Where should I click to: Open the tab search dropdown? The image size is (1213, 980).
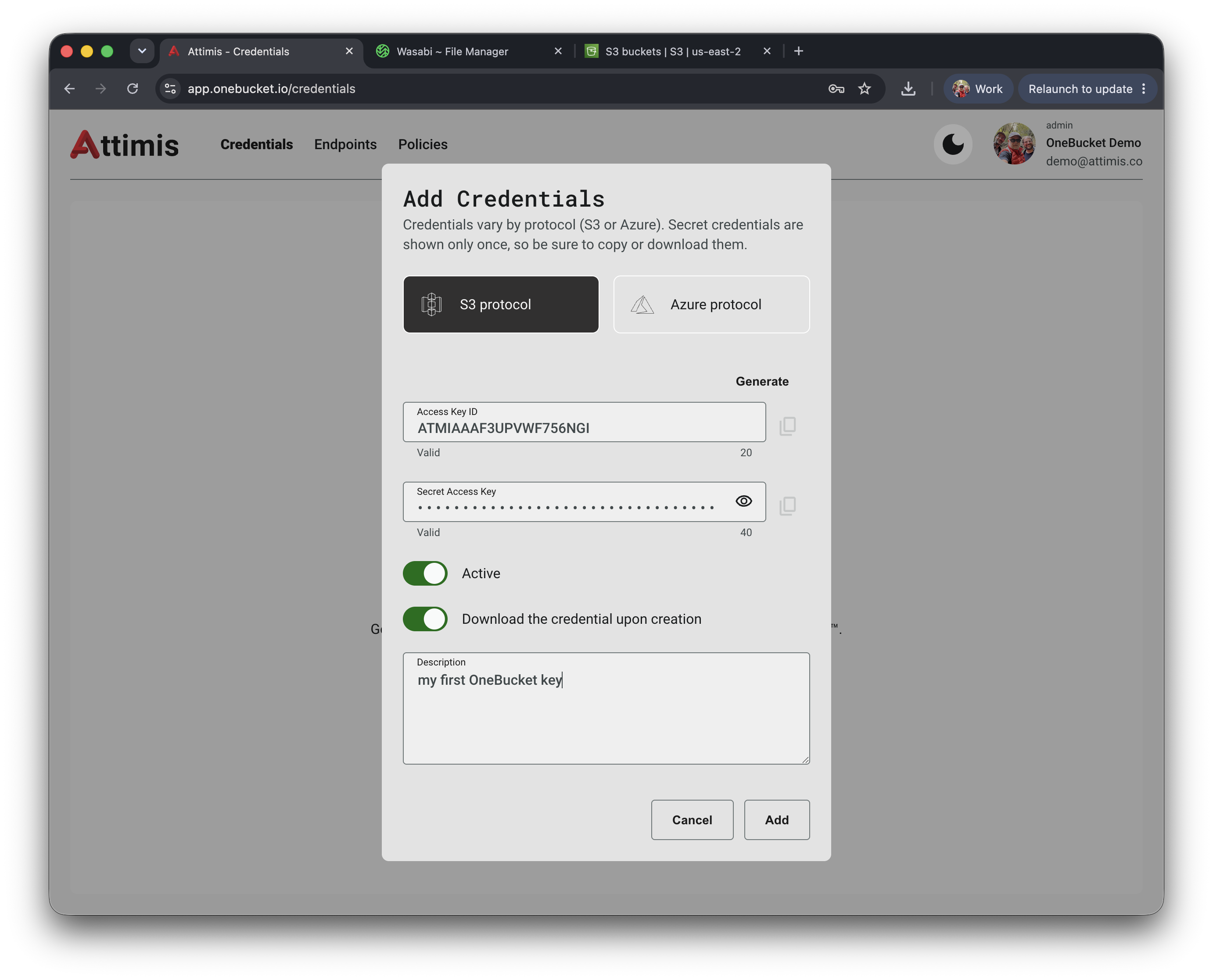coord(142,51)
